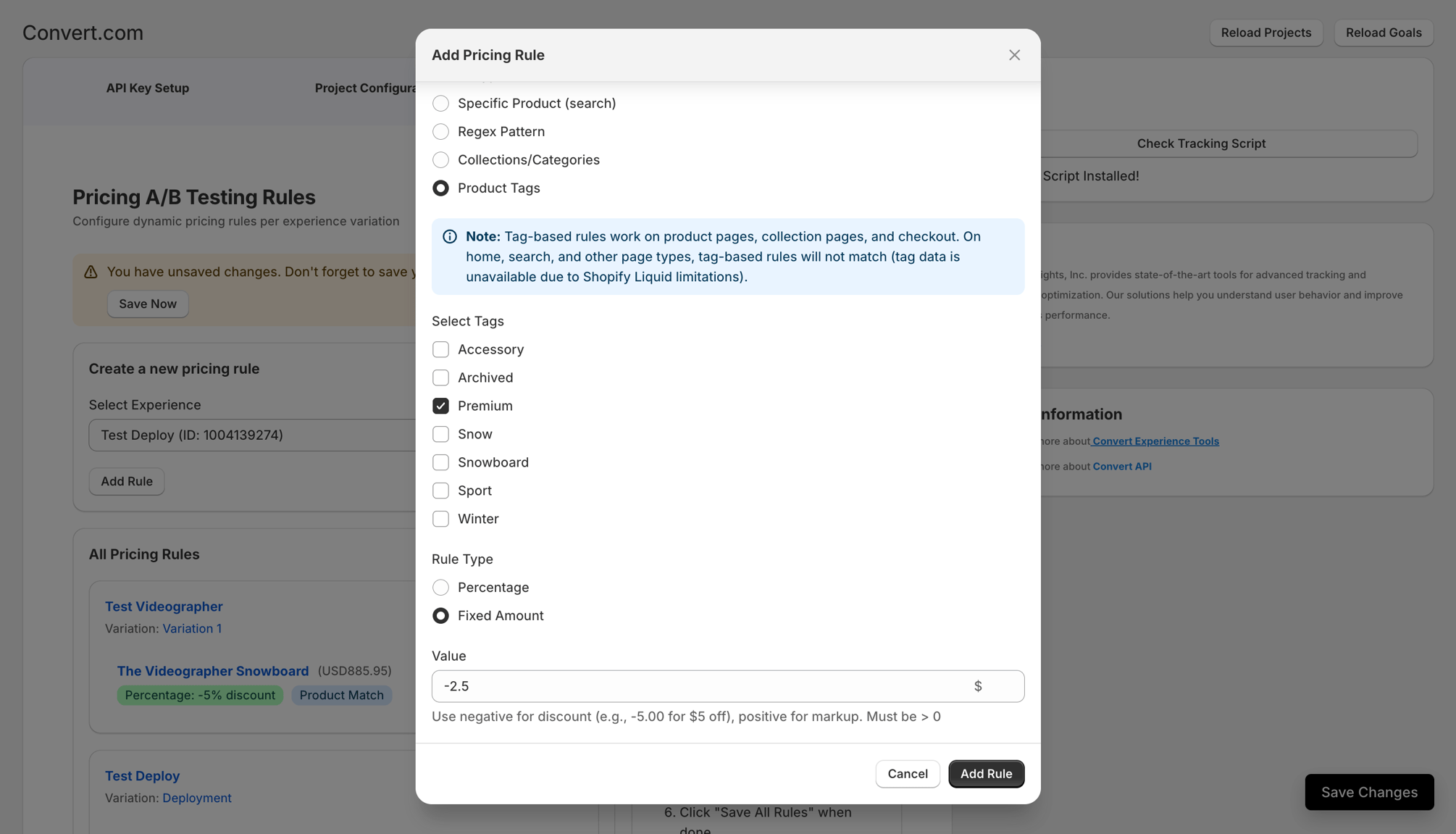Click the Value input field
This screenshot has width=1456, height=834.
pyautogui.click(x=728, y=686)
